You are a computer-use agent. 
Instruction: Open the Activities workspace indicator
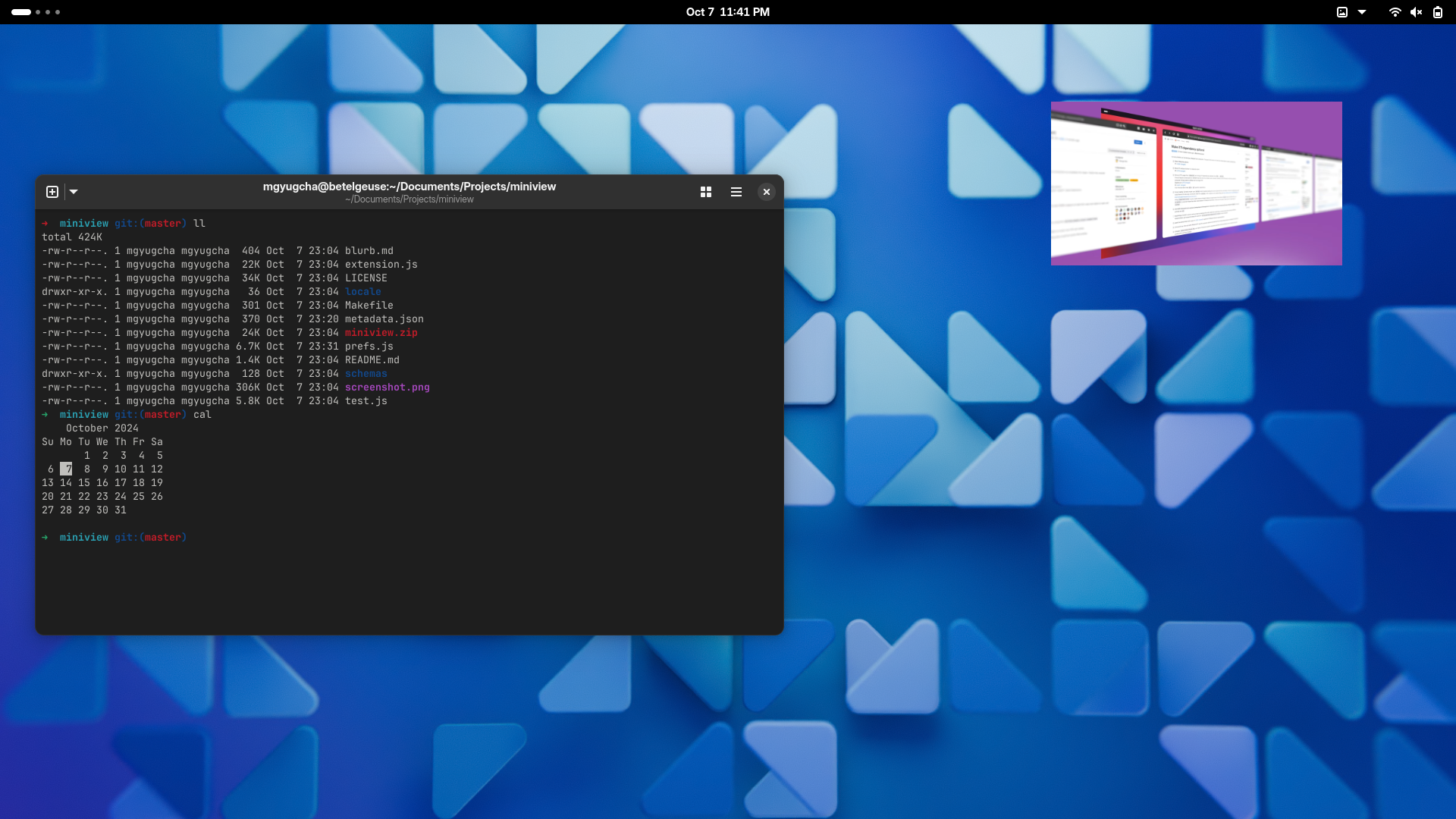(36, 12)
